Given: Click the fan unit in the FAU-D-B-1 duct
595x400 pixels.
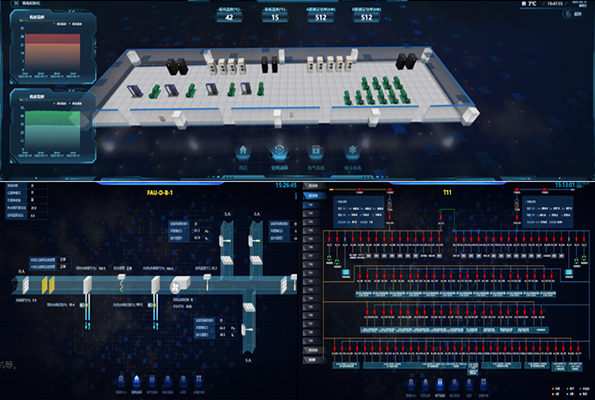Looking at the screenshot, I should point(180,285).
